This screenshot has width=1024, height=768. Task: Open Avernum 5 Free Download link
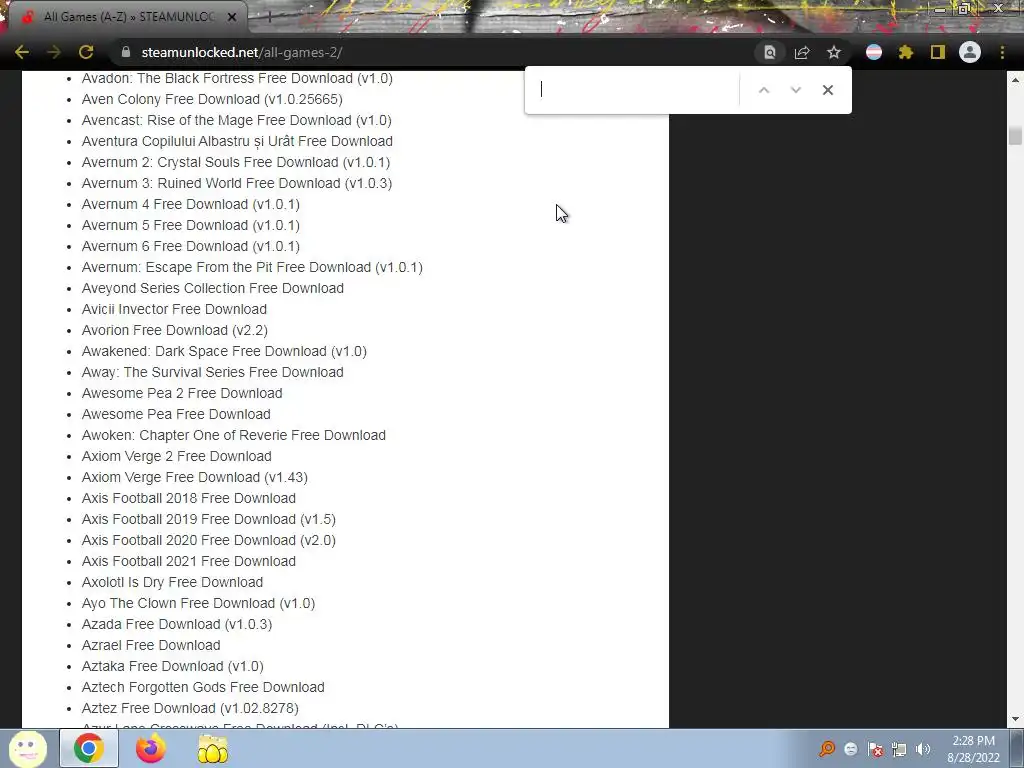(x=191, y=225)
